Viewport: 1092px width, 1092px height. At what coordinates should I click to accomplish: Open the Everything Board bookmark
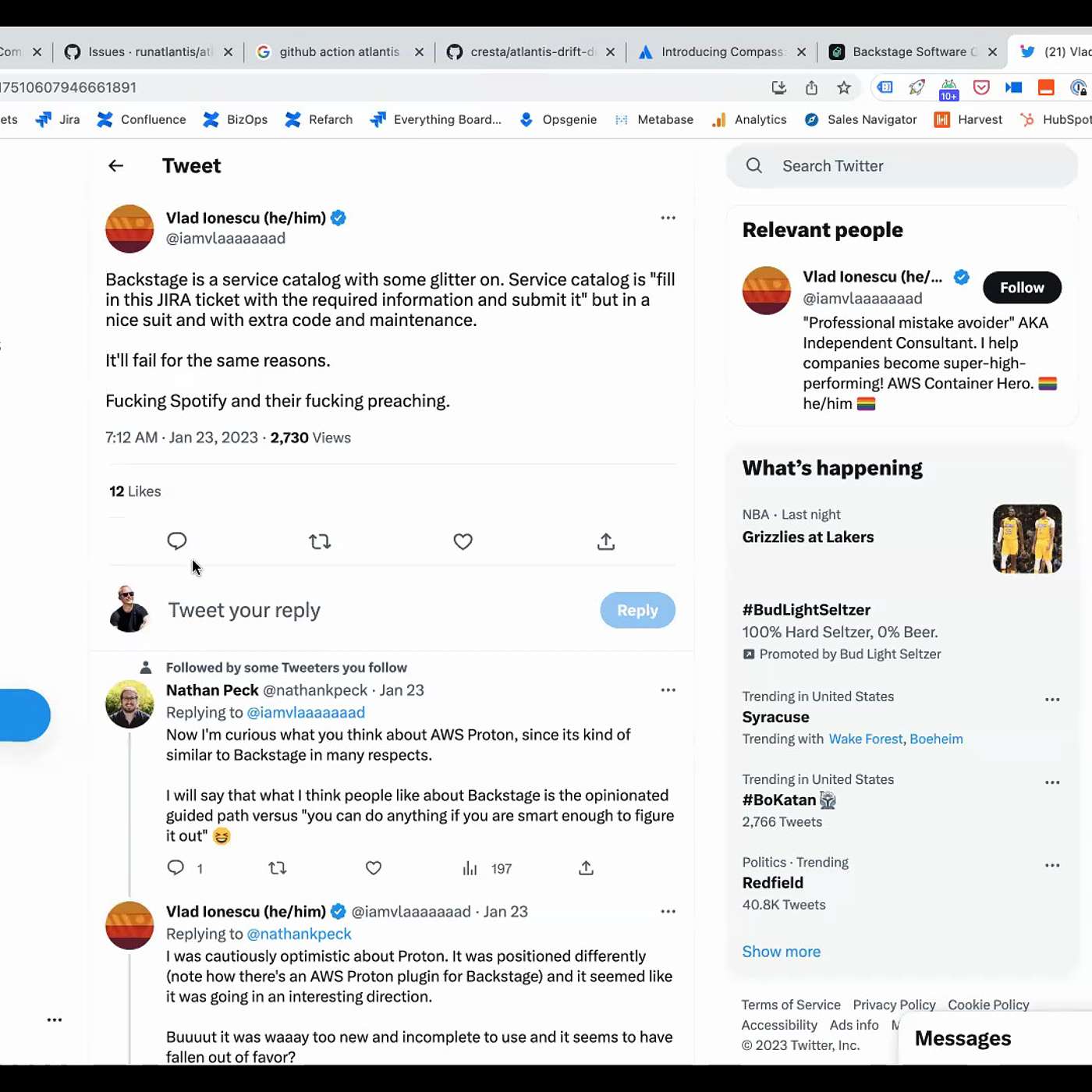coord(435,119)
